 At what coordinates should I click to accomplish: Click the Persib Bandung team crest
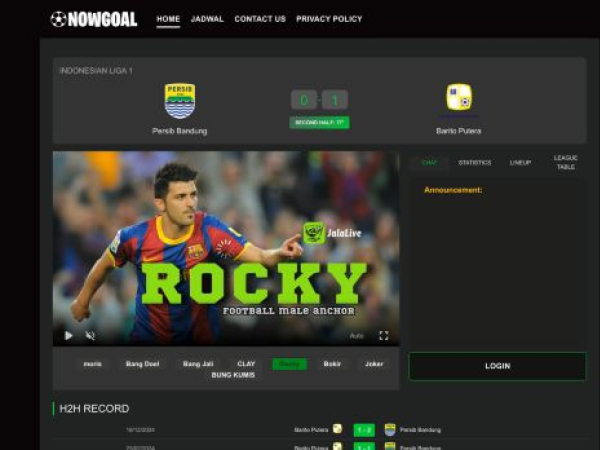pos(180,100)
